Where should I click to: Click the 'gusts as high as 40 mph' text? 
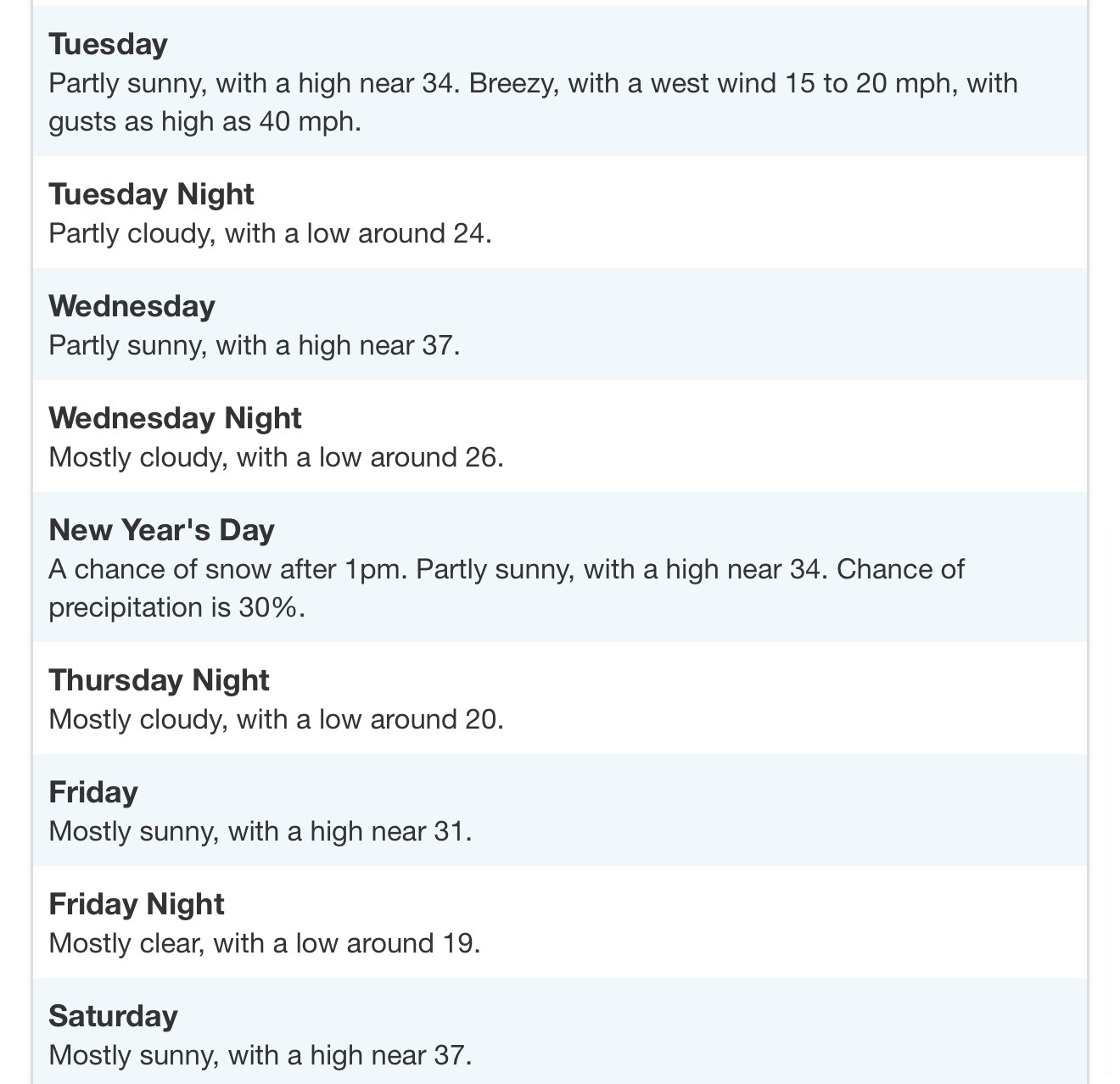click(204, 121)
